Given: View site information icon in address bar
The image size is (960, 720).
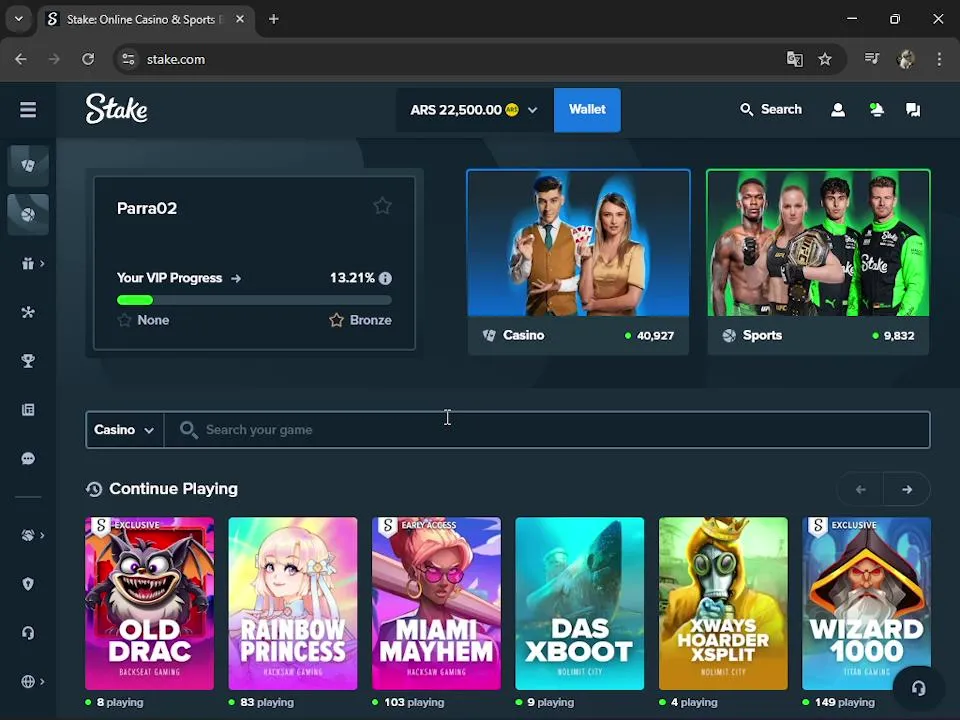Looking at the screenshot, I should (129, 59).
